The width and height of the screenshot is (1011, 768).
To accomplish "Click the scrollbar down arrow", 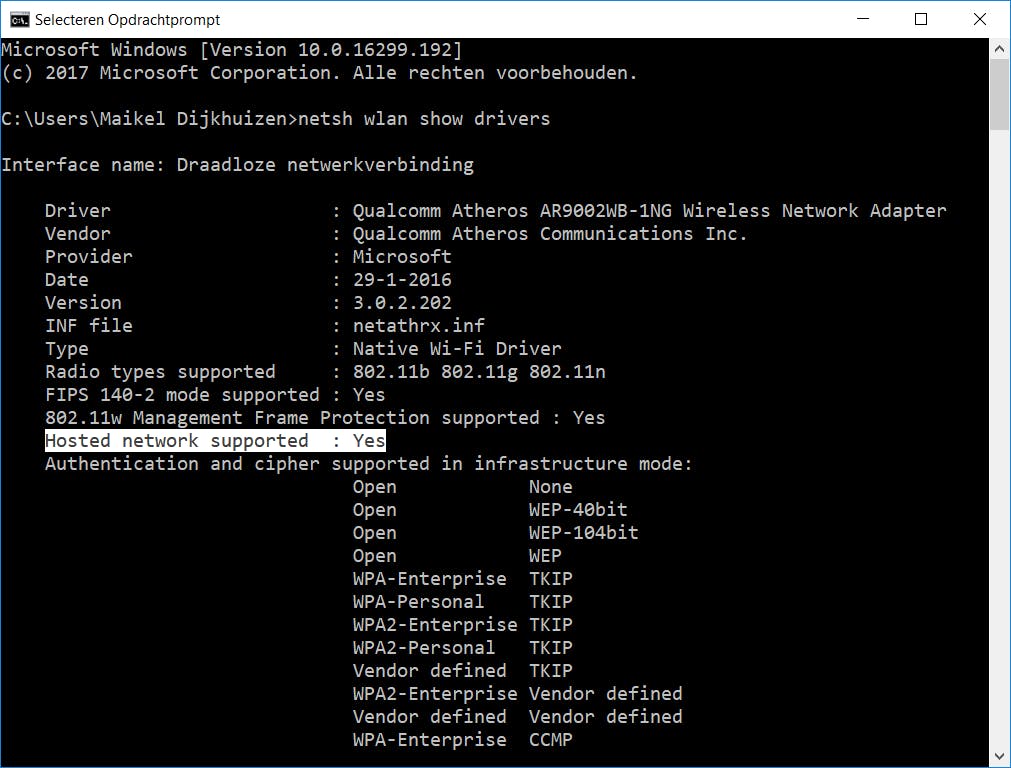I will (999, 756).
